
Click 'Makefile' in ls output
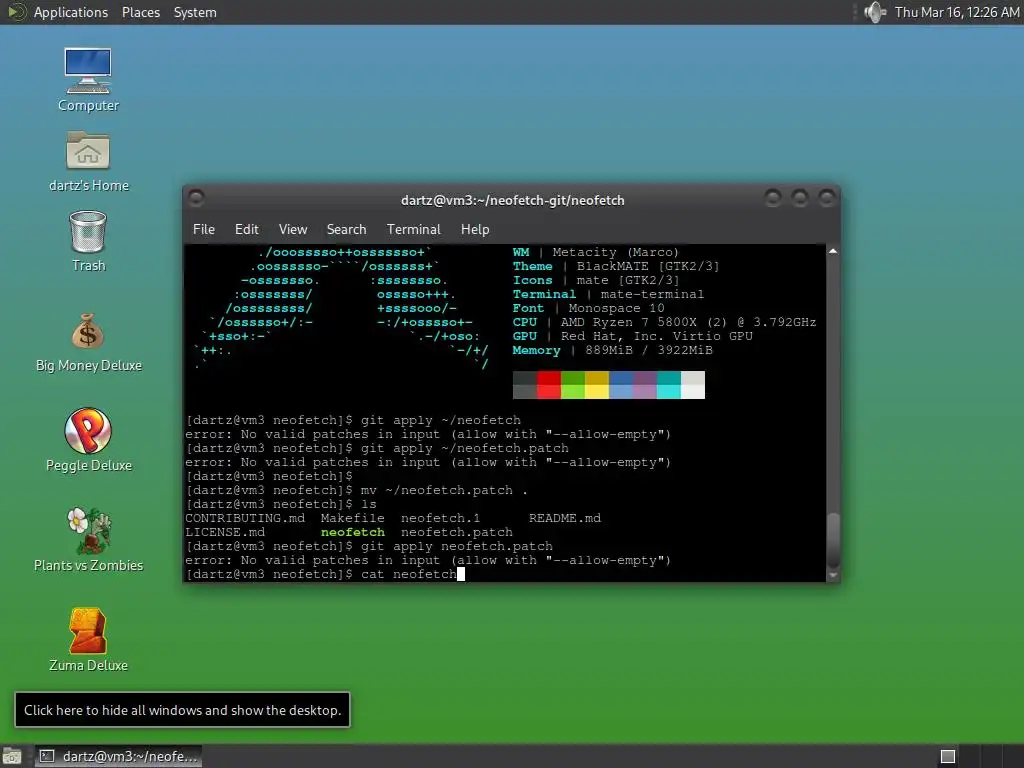353,519
